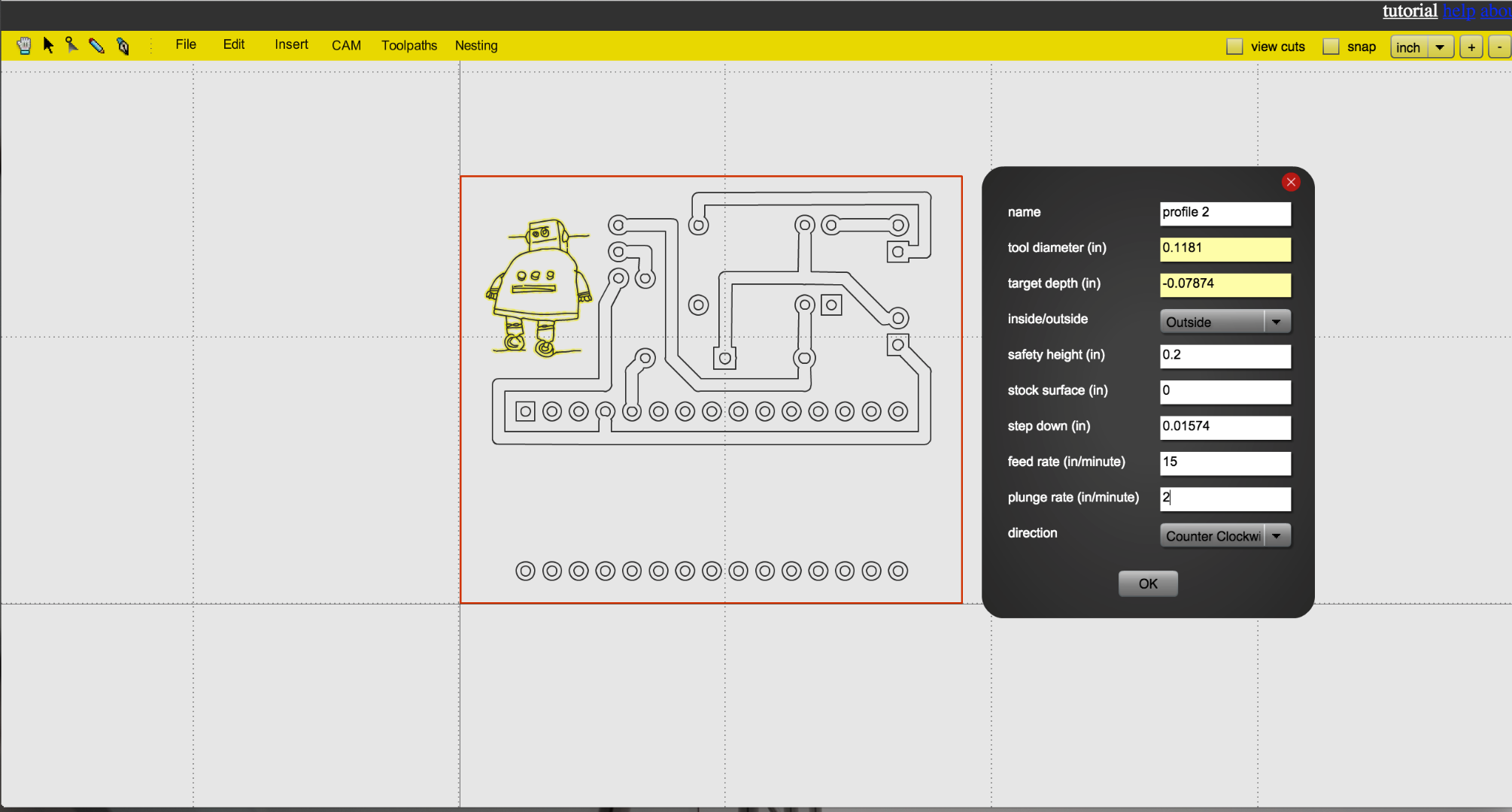Enable the view cuts checkbox
1512x812 pixels.
pyautogui.click(x=1234, y=46)
